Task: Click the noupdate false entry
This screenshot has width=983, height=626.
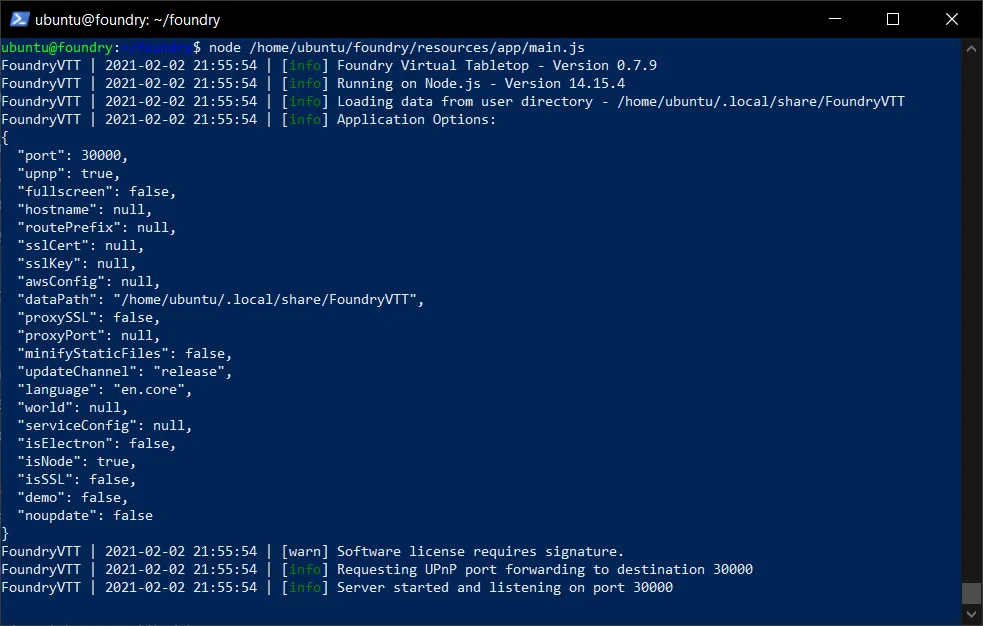Action: 90,515
